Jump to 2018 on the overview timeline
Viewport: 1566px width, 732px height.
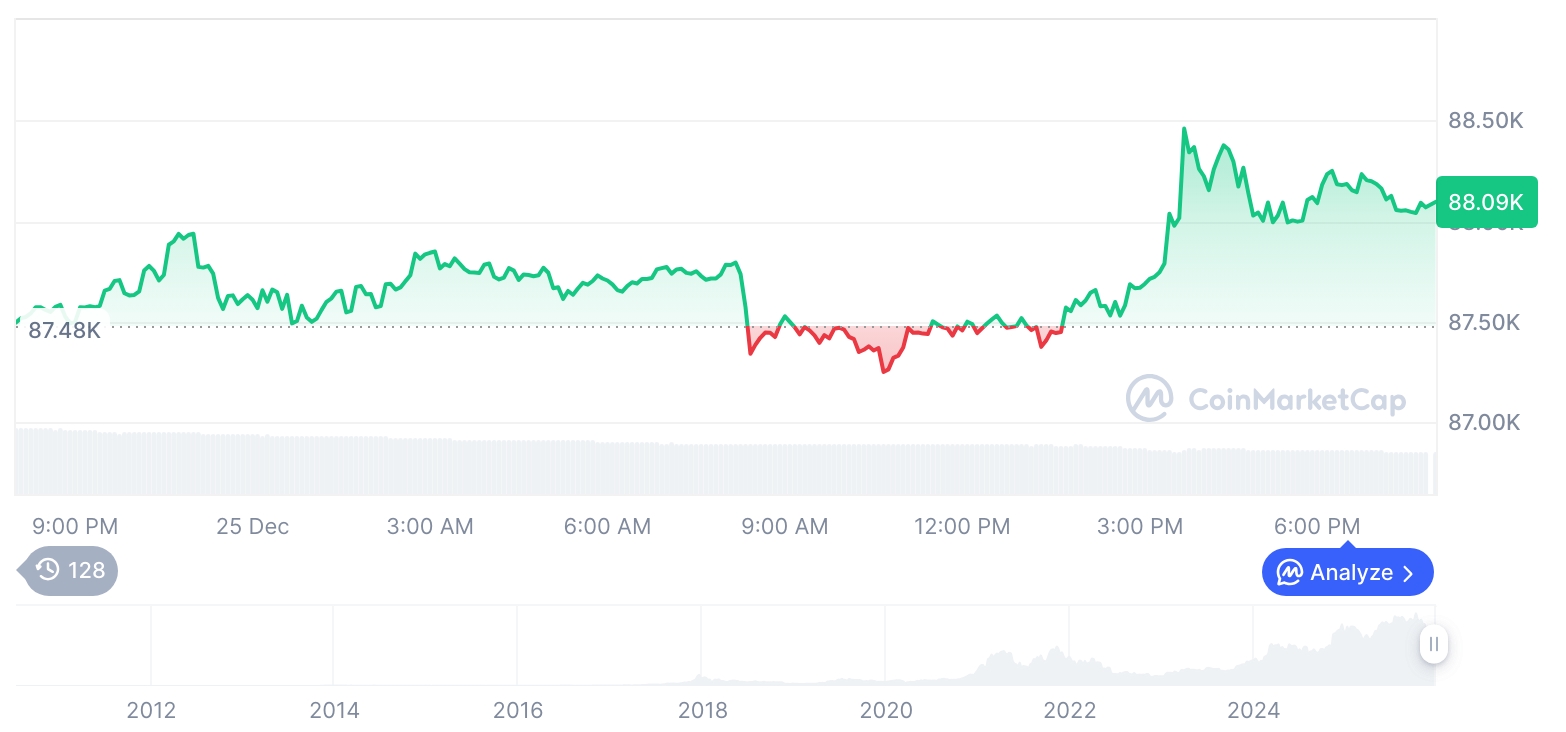coord(702,710)
